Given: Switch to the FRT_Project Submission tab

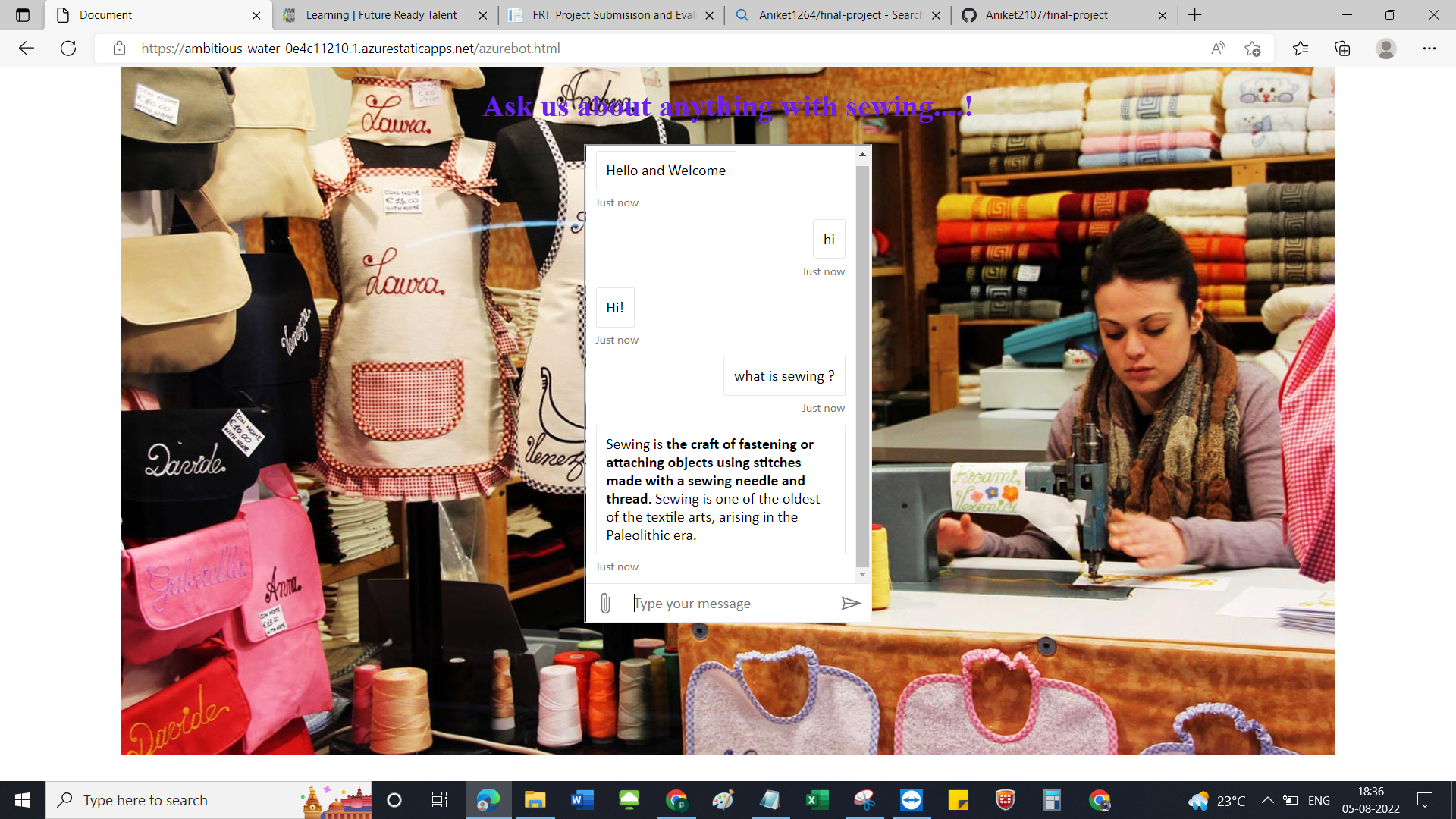Looking at the screenshot, I should tap(612, 15).
